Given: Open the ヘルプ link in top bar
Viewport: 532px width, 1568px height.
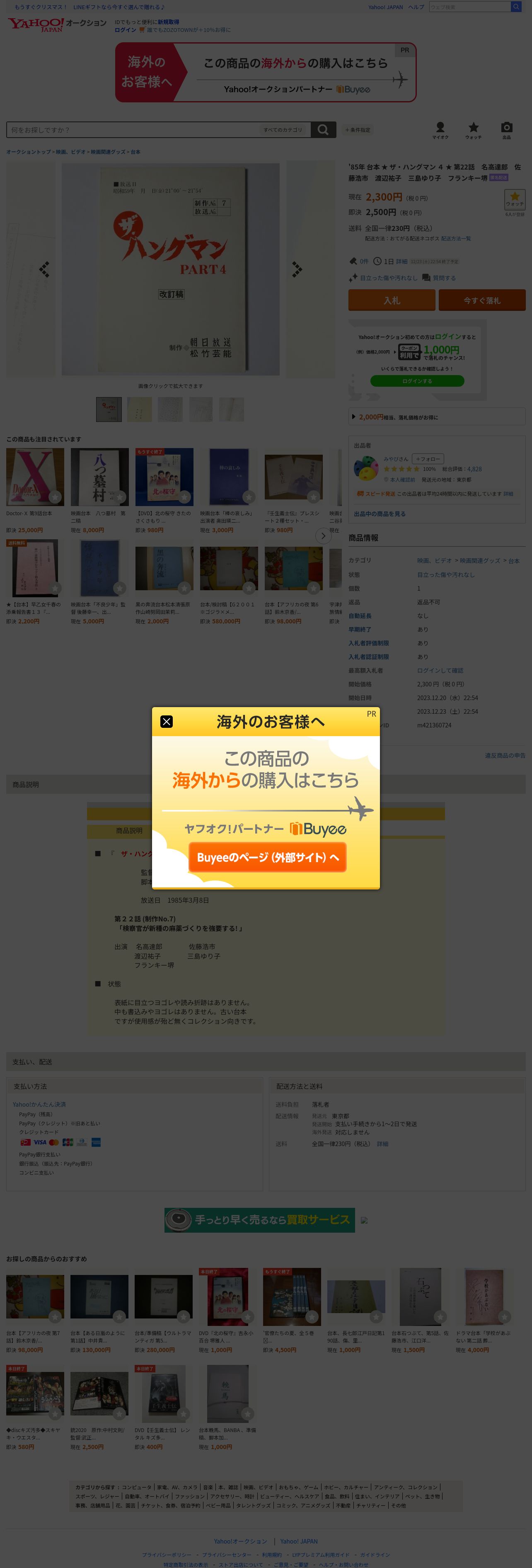Looking at the screenshot, I should click(x=416, y=7).
